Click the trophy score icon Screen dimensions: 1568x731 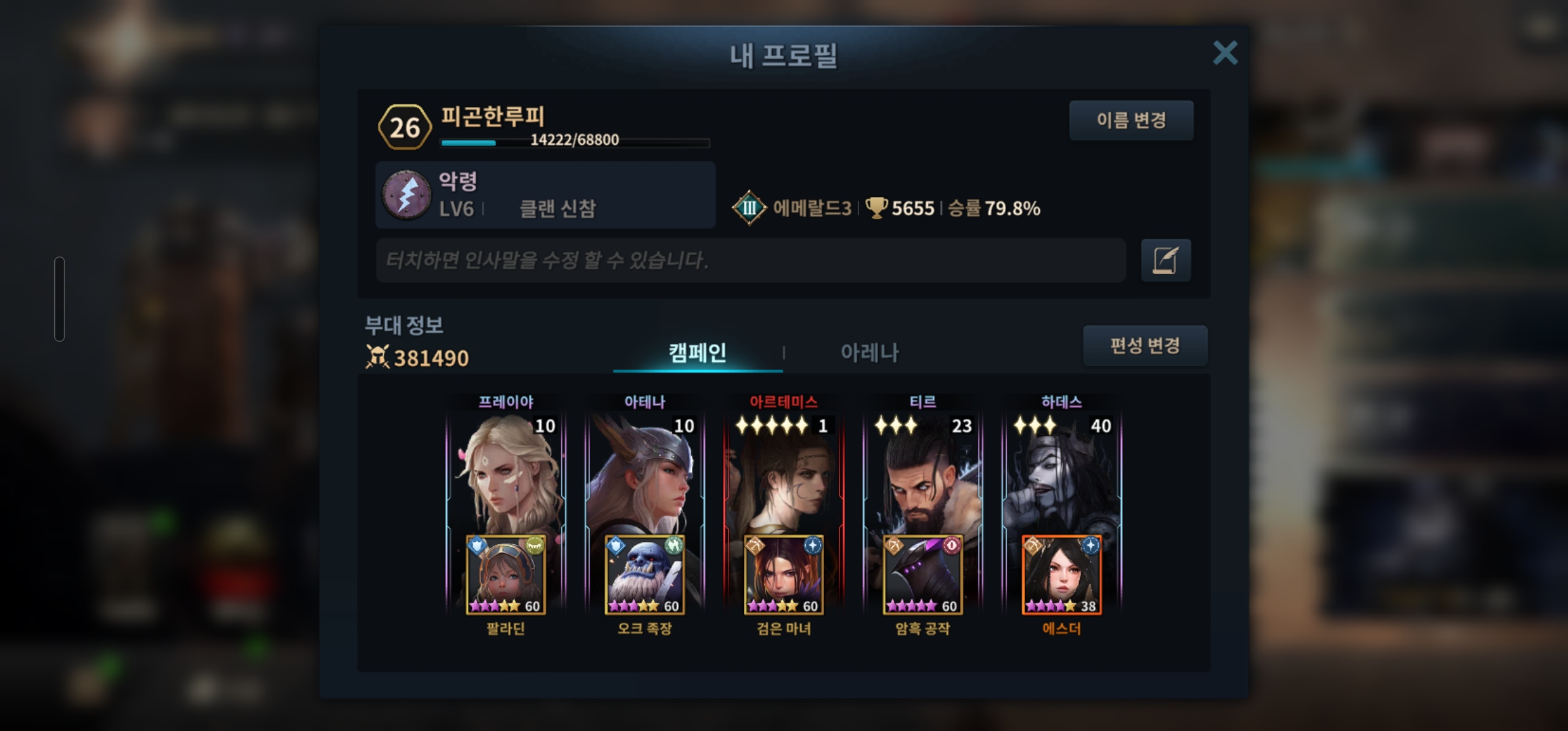[877, 208]
